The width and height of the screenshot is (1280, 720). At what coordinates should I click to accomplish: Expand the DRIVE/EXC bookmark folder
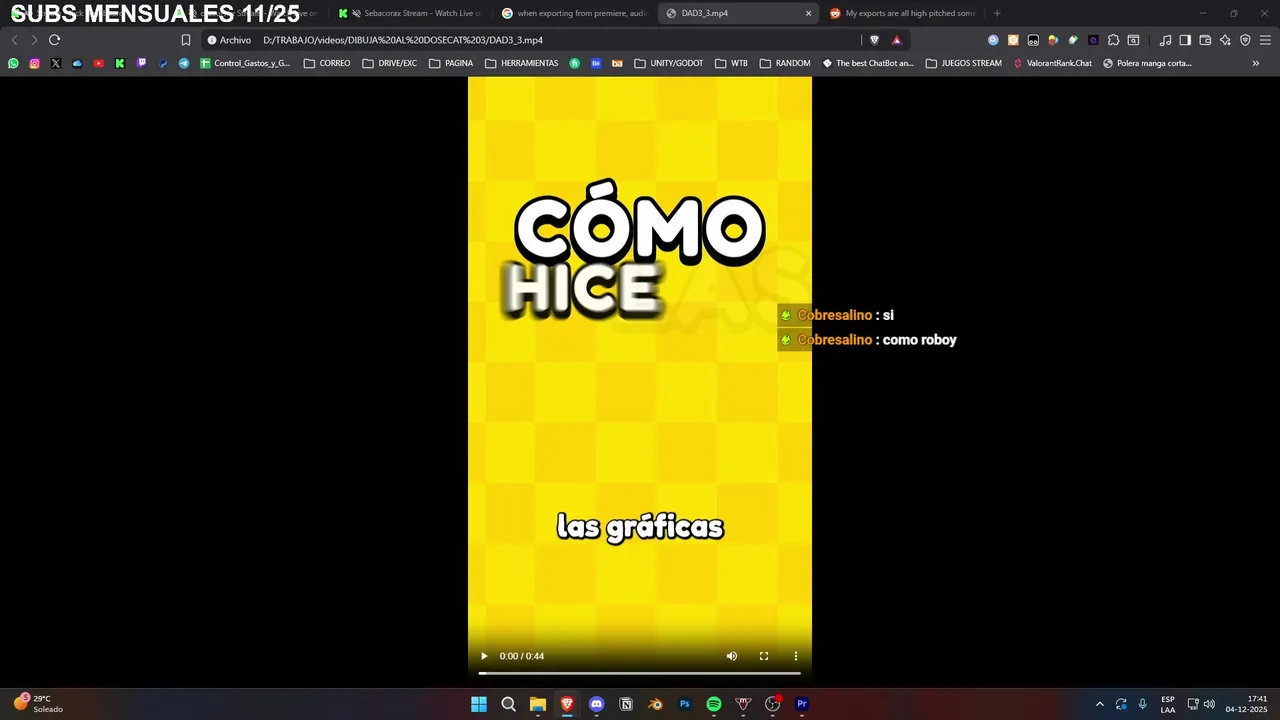(390, 63)
